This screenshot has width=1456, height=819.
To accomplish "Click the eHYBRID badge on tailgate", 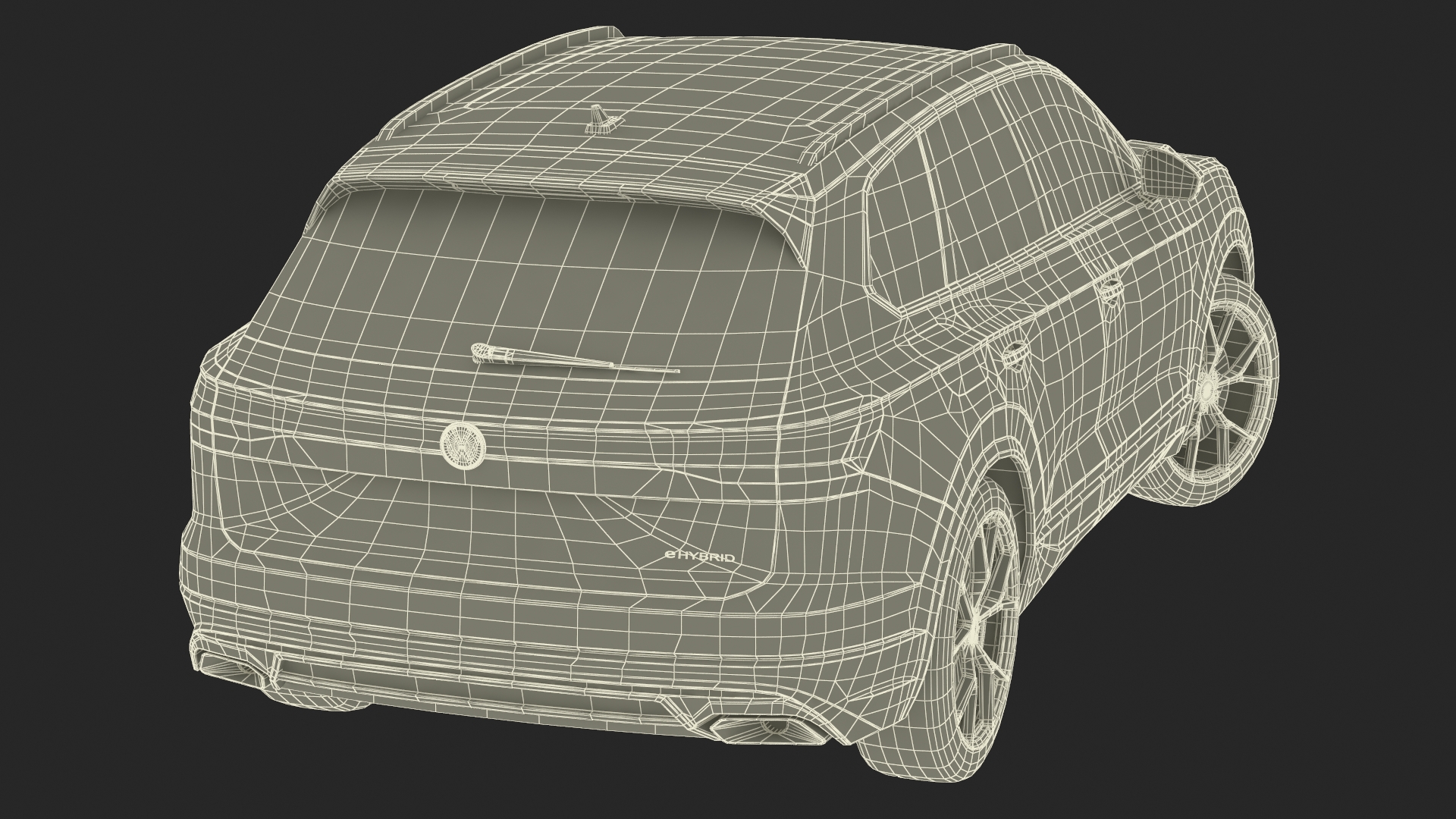I will (x=699, y=556).
